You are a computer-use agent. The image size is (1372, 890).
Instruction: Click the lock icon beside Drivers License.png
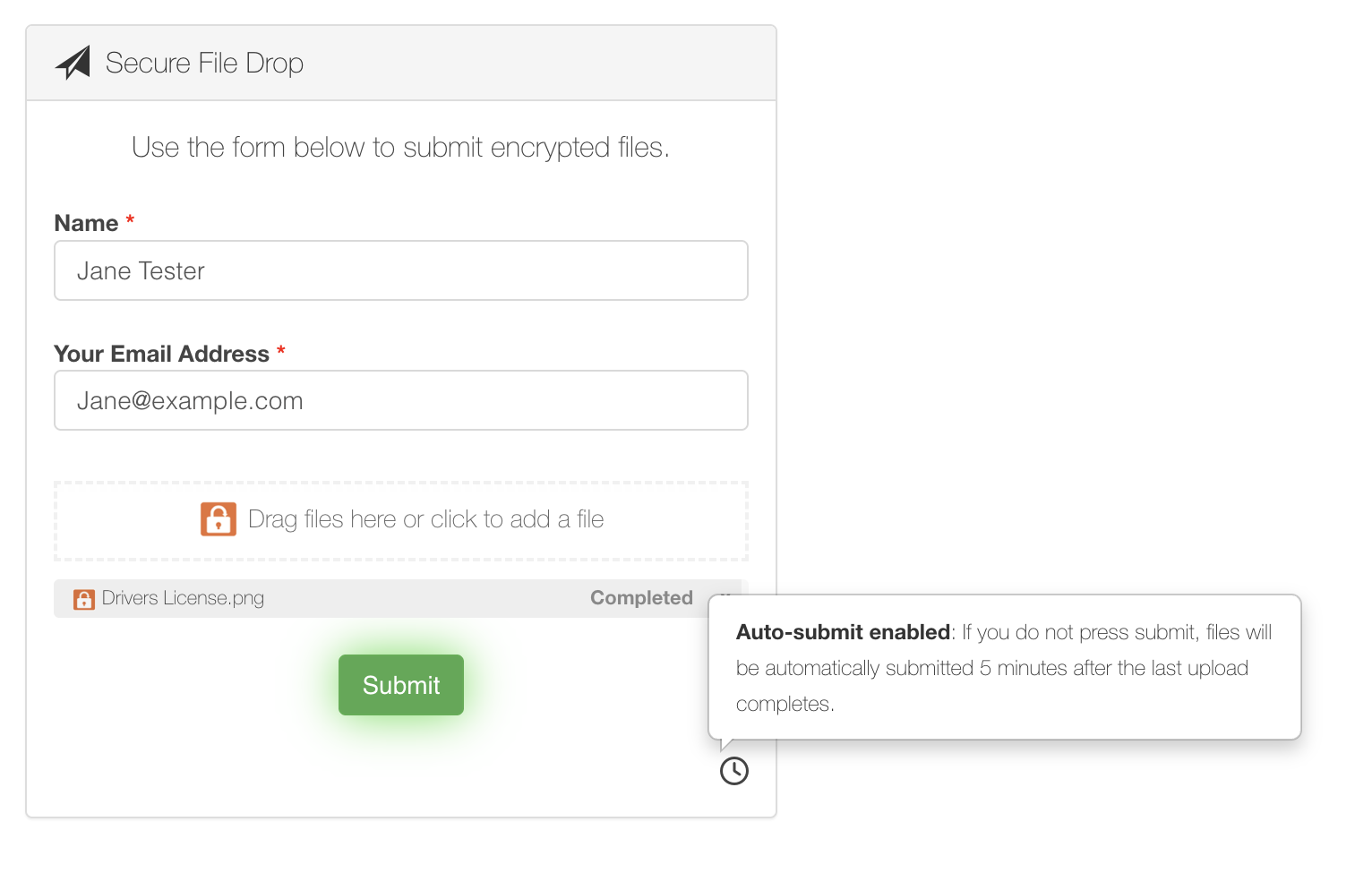84,599
